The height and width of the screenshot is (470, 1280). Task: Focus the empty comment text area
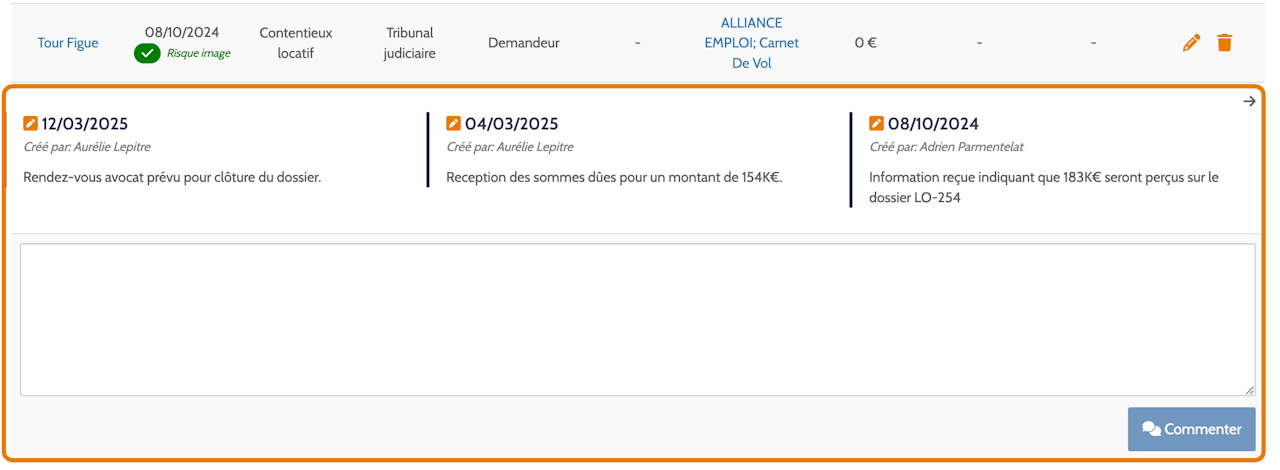click(x=638, y=320)
